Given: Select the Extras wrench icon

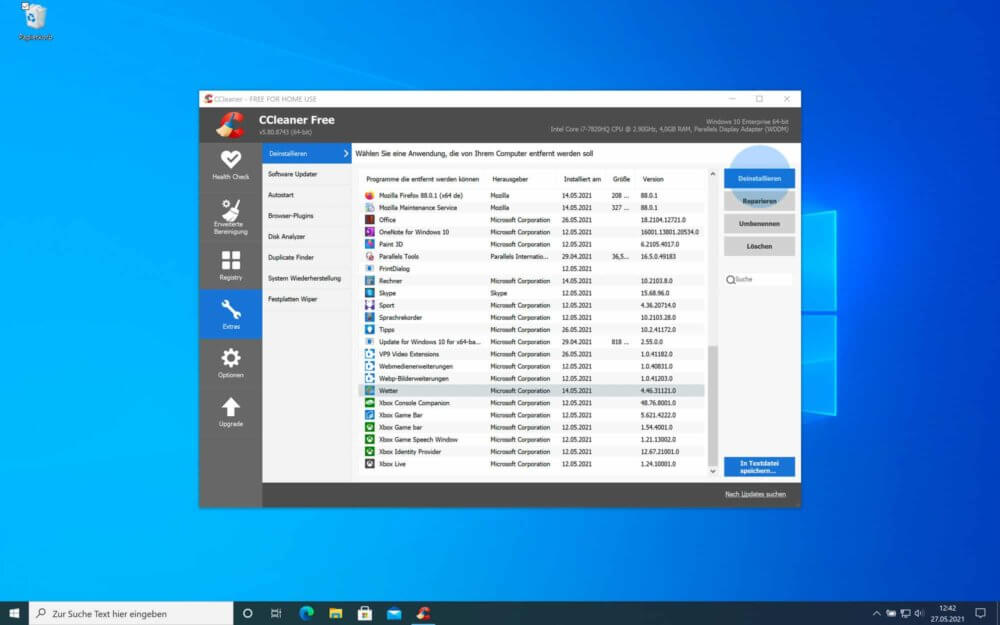Looking at the screenshot, I should tap(230, 309).
